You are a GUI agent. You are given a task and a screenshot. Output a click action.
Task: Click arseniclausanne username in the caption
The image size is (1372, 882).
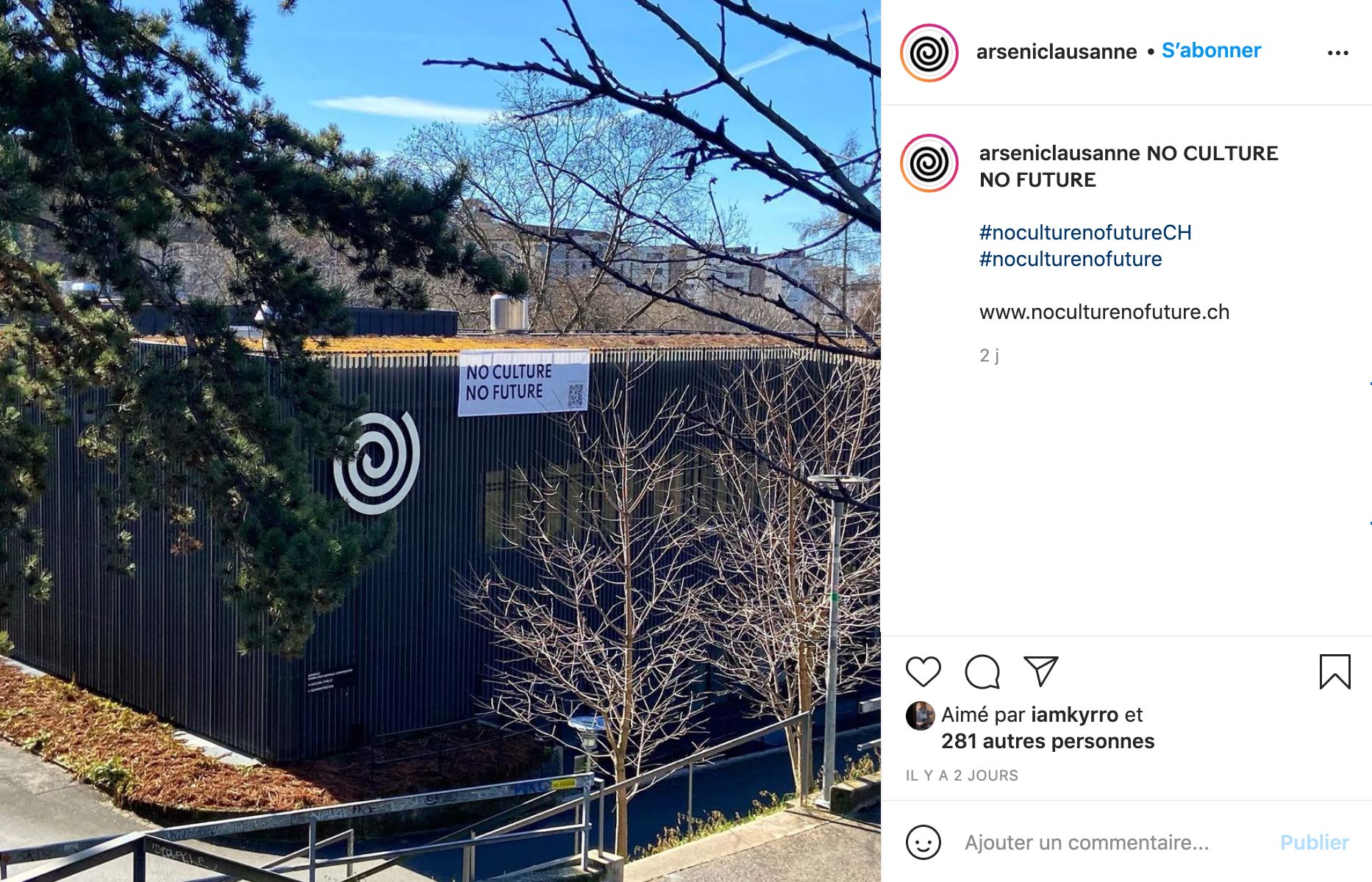1060,153
